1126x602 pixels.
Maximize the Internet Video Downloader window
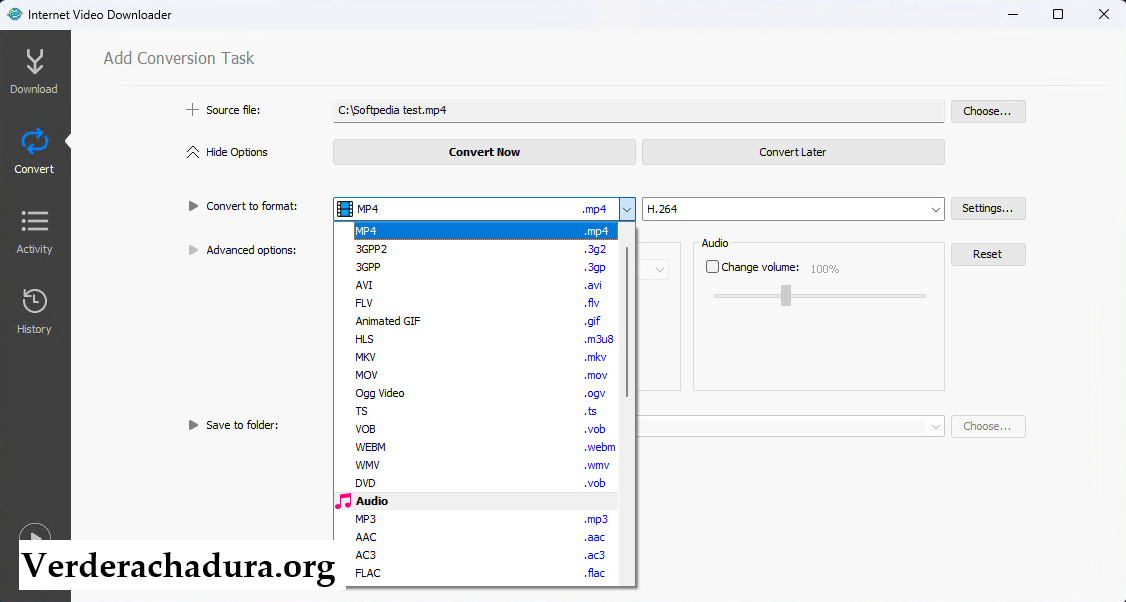pos(1057,14)
